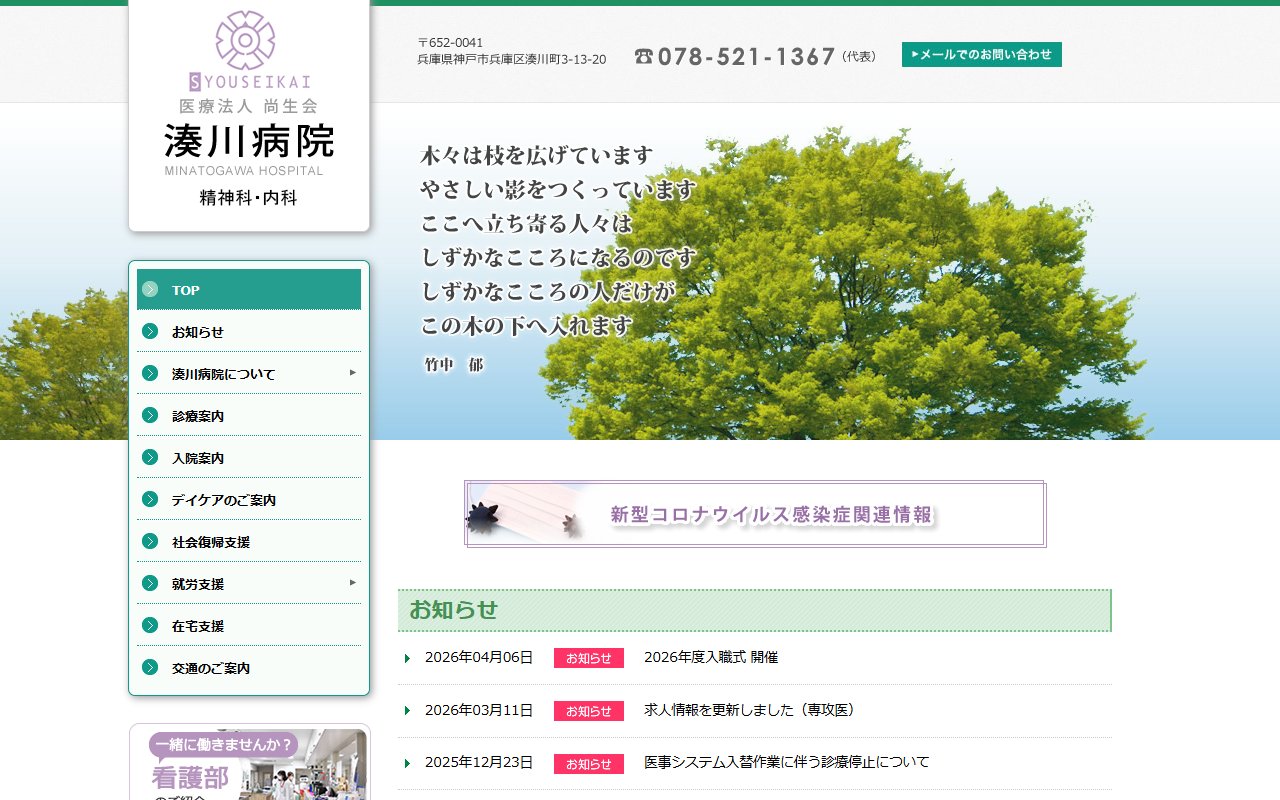Go to 診療案内 page
The height and width of the screenshot is (800, 1280).
249,415
